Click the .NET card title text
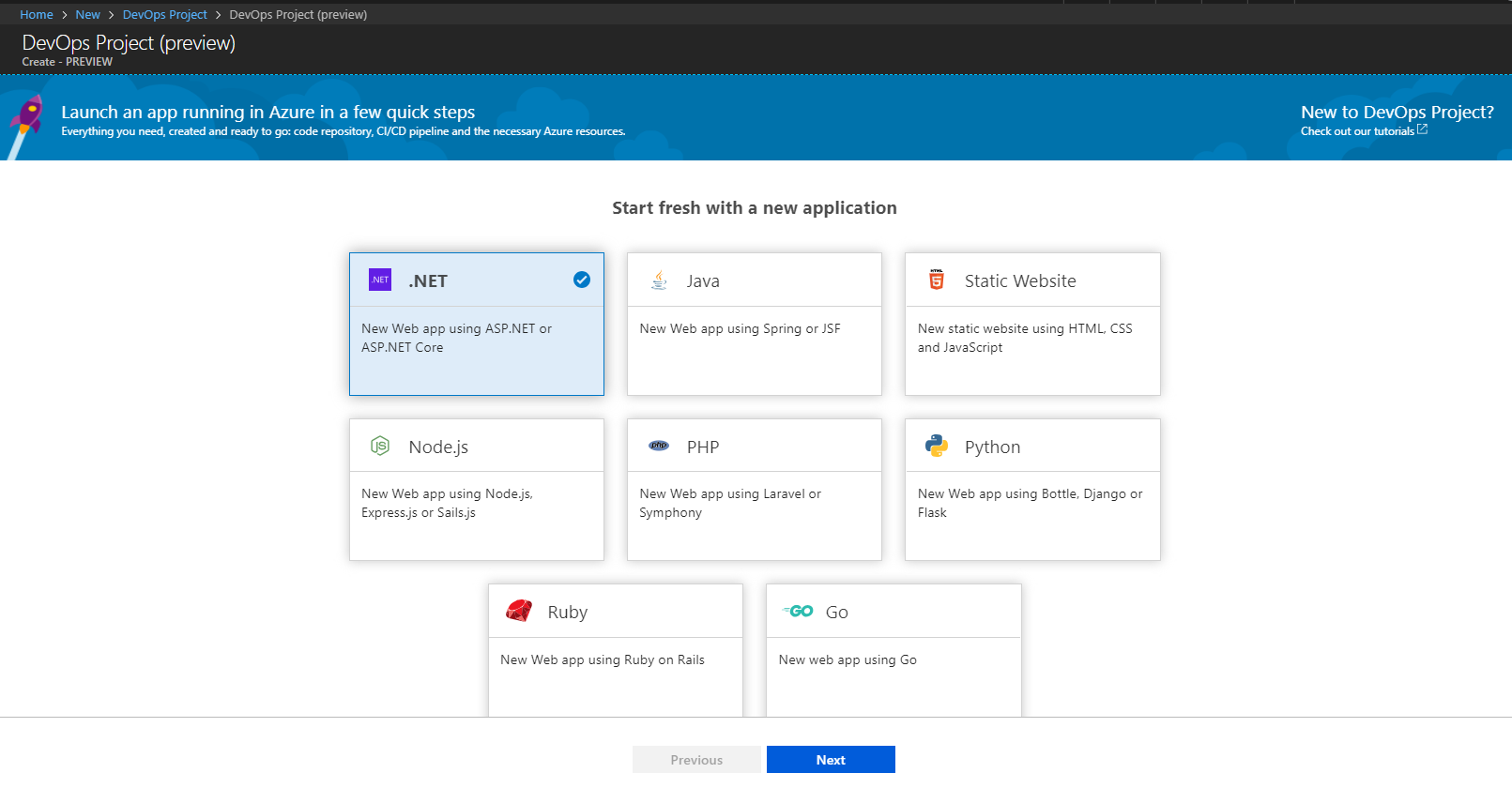The width and height of the screenshot is (1512, 788). [x=428, y=280]
